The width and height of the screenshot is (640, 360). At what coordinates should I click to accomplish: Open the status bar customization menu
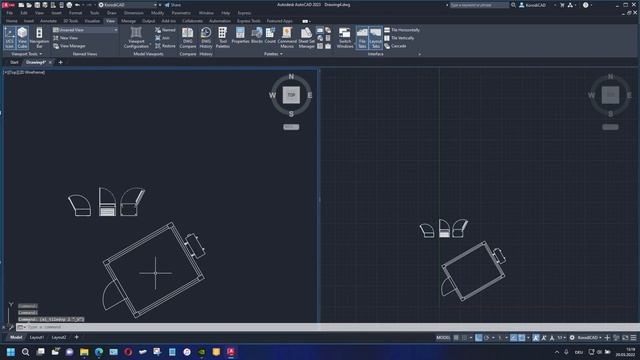click(633, 338)
